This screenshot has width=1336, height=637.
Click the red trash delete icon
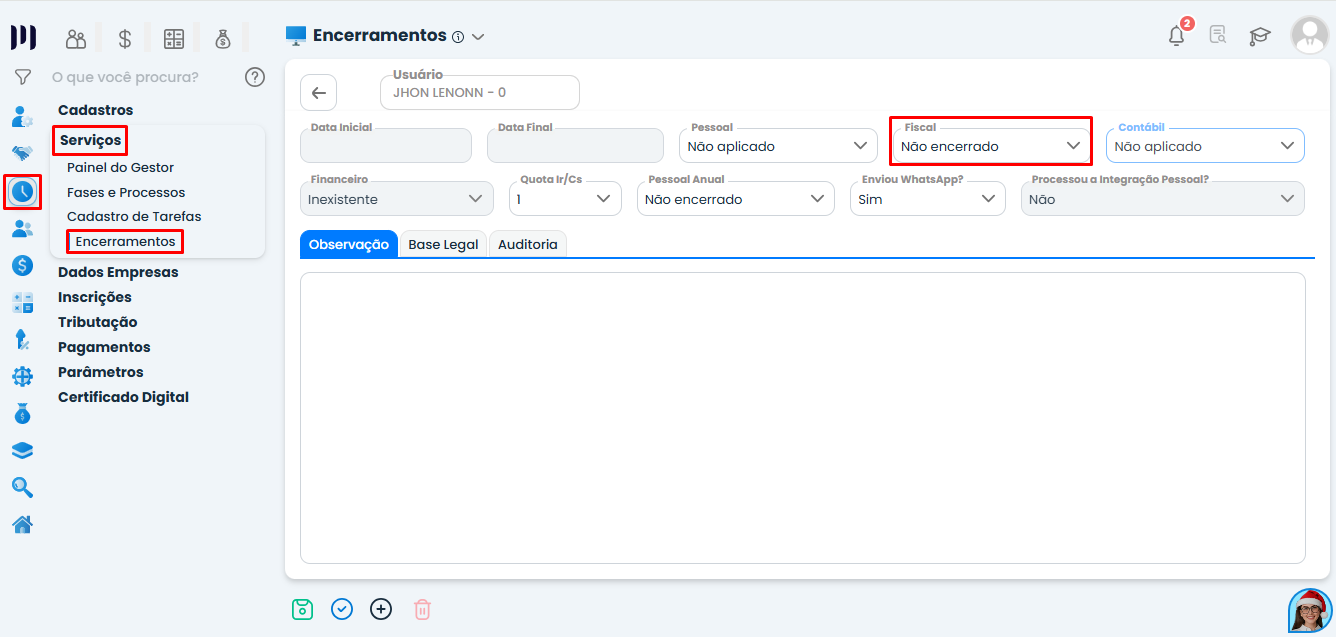421,609
